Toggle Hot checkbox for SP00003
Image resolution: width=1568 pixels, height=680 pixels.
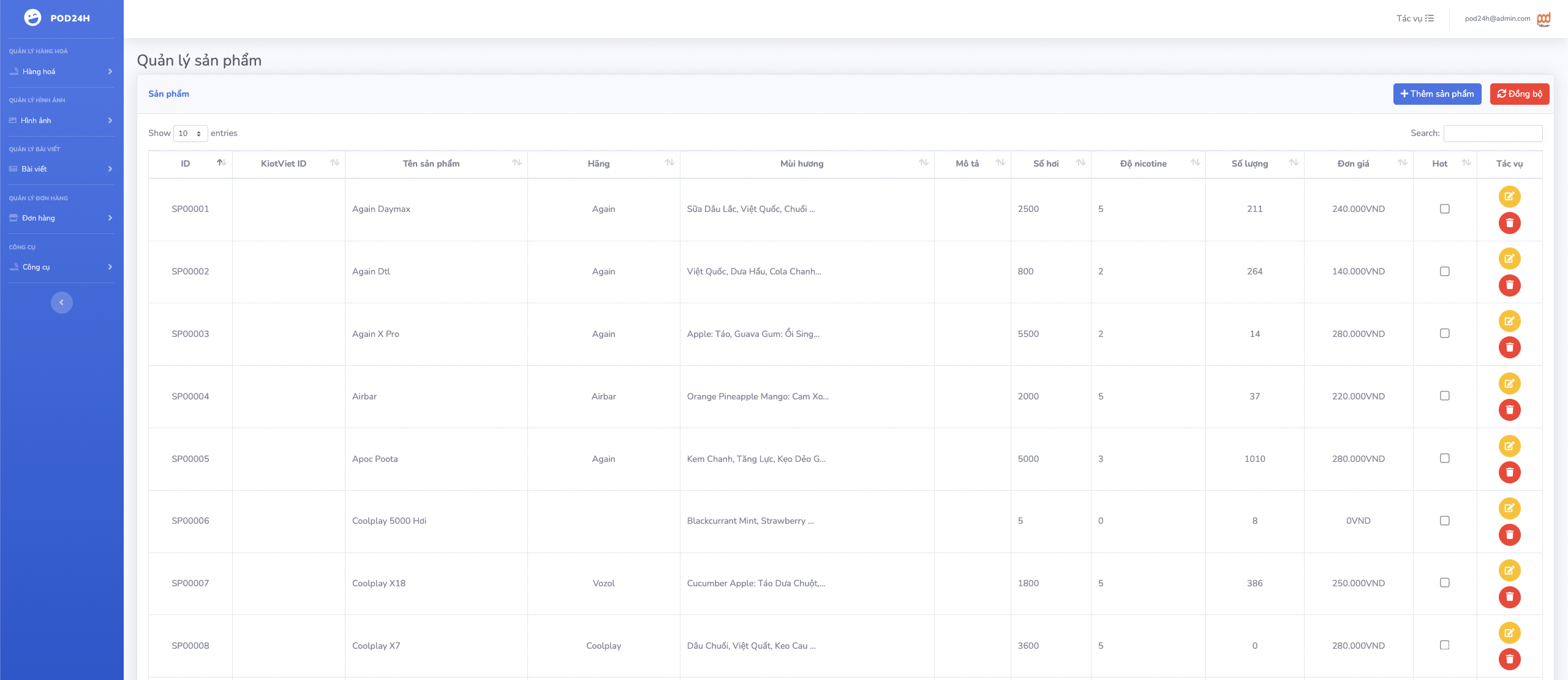1444,333
